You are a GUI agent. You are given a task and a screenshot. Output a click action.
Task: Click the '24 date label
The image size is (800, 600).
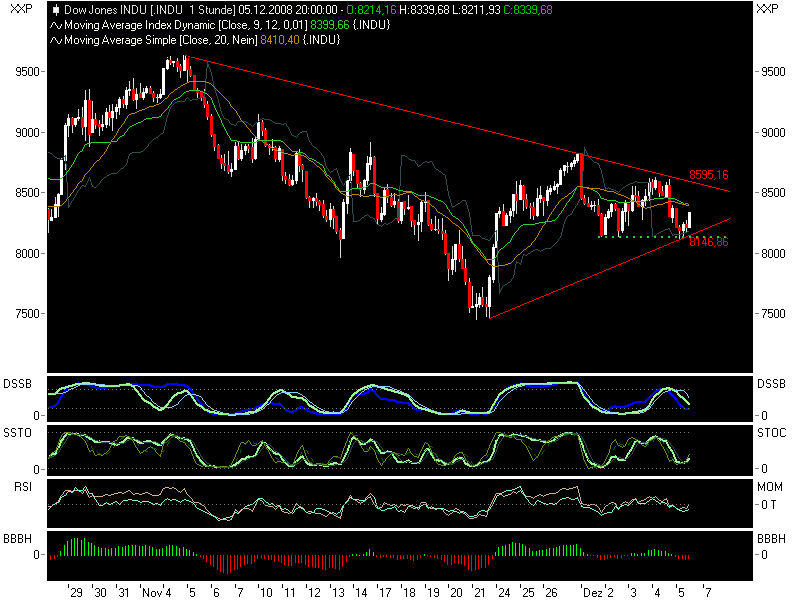[x=503, y=592]
